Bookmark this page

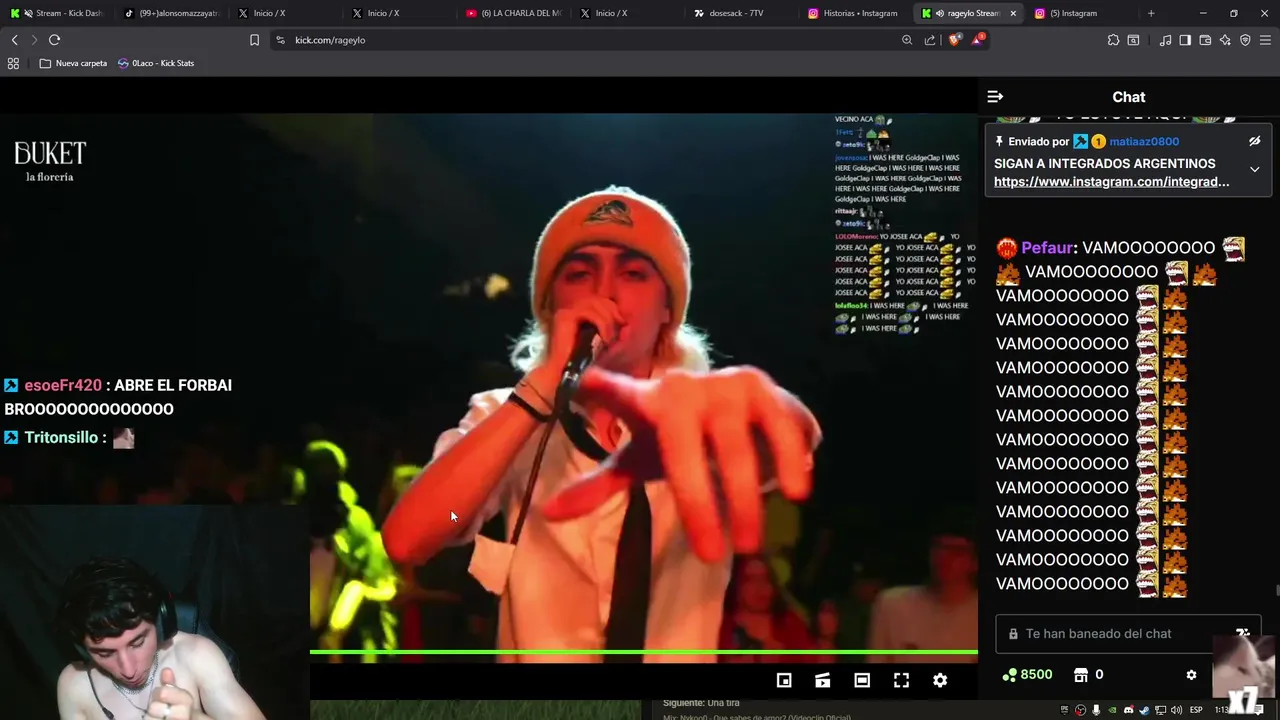[254, 40]
